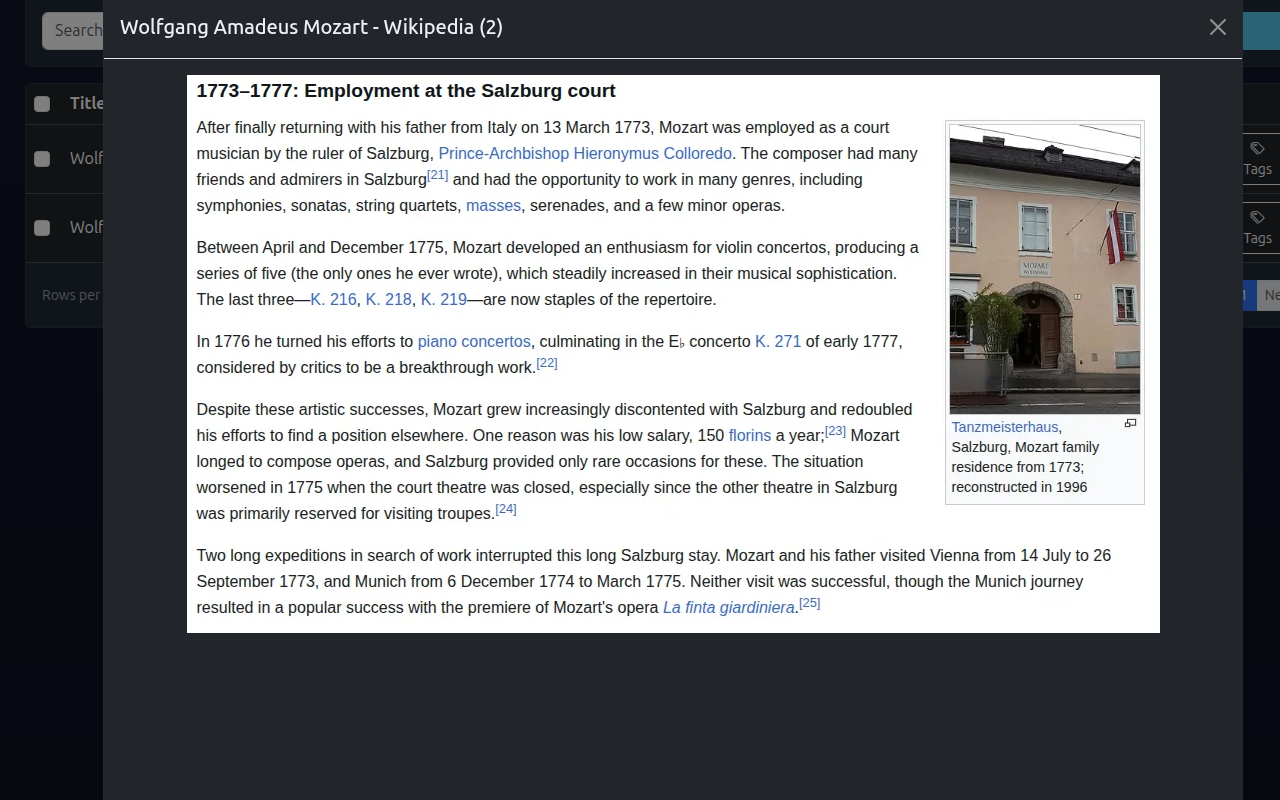Open the La finta giardiniera opera link
1280x800 pixels.
728,607
